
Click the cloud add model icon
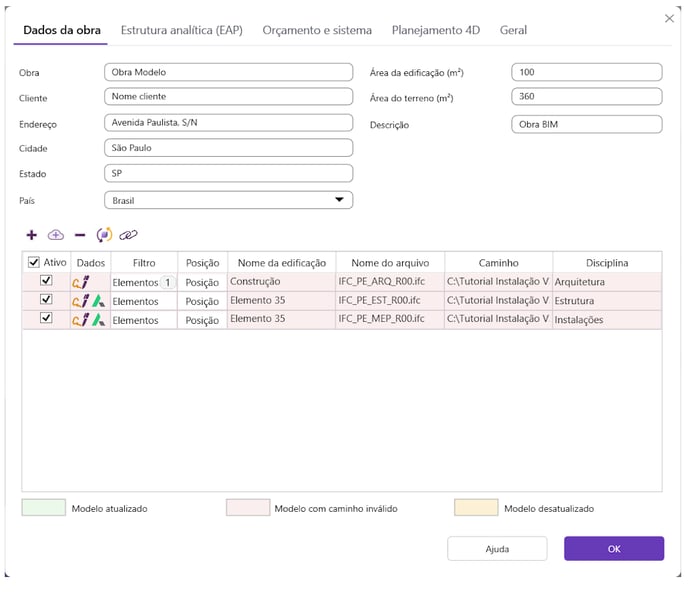point(56,235)
